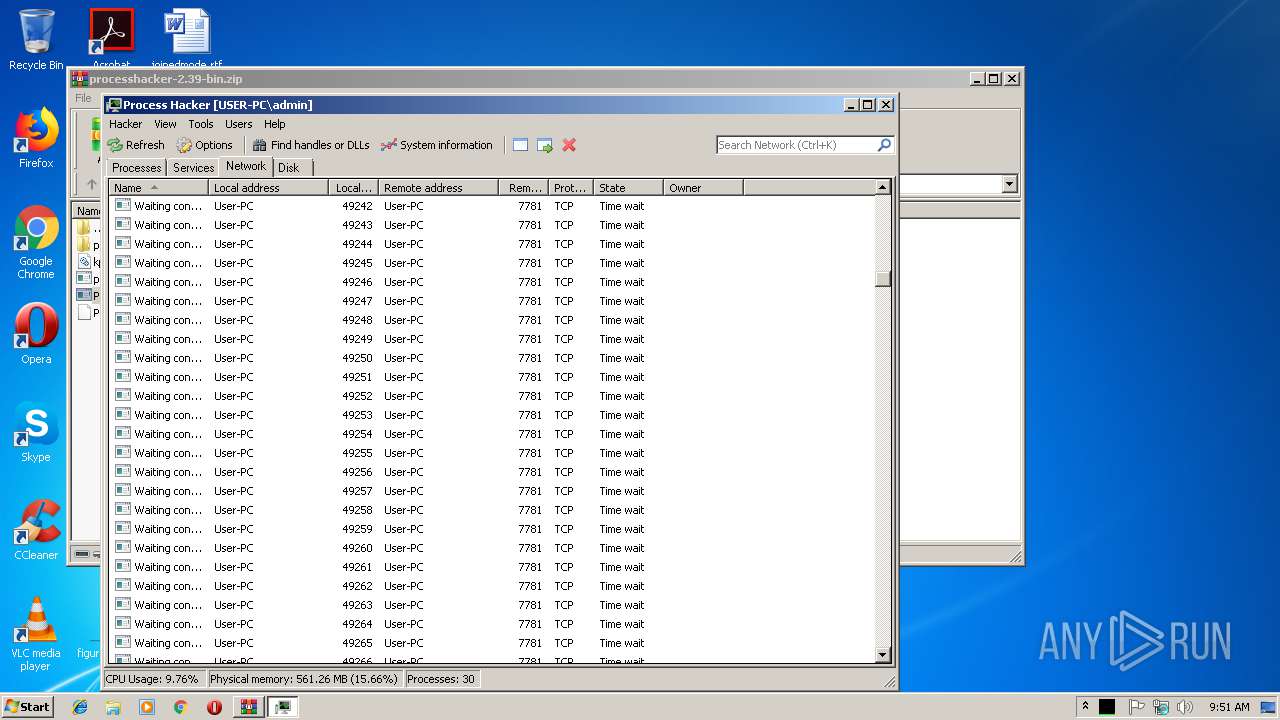Open the Google Chrome desktop shortcut
This screenshot has width=1280, height=720.
point(36,243)
